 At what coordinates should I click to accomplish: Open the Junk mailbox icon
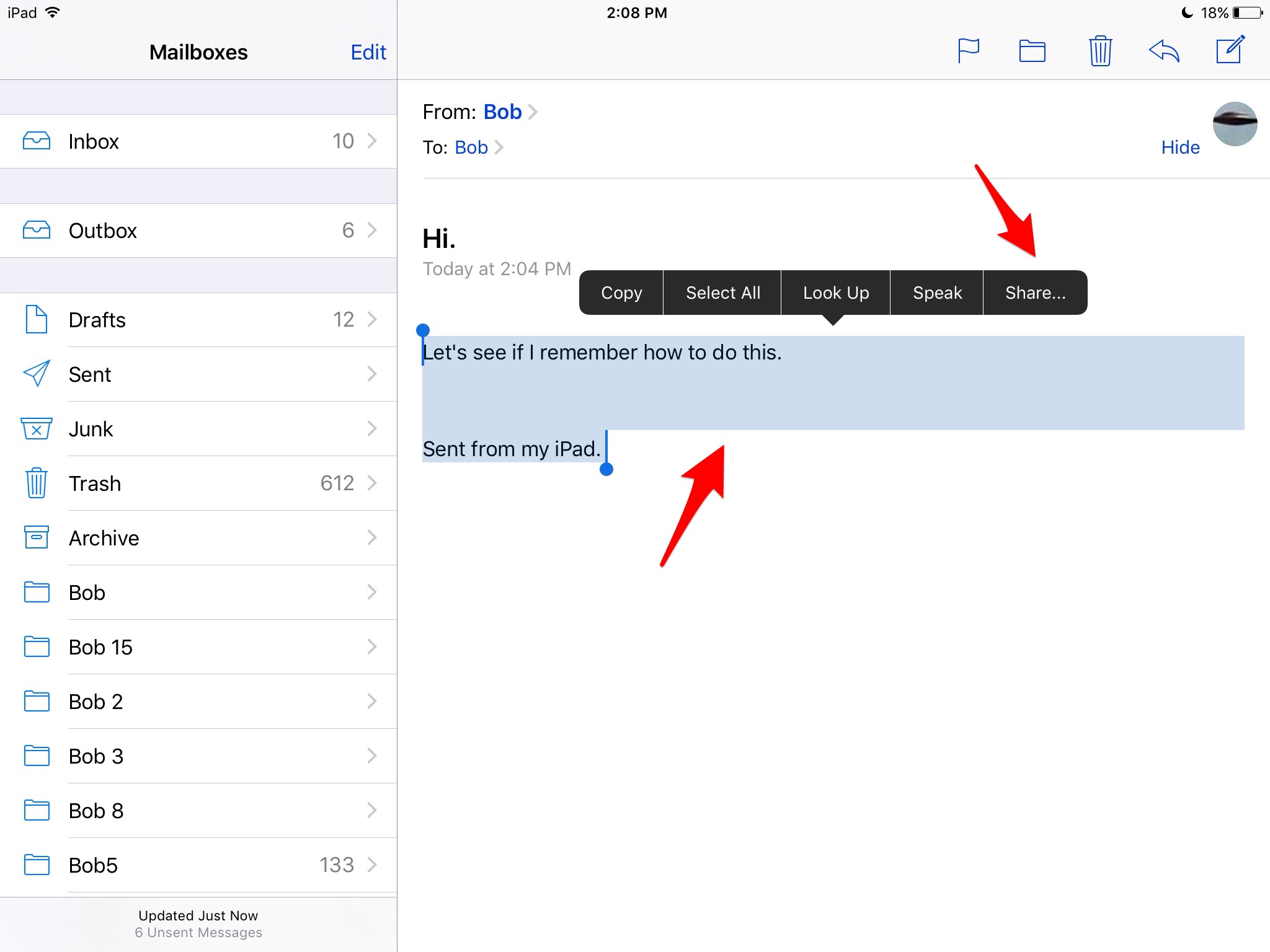[x=37, y=429]
